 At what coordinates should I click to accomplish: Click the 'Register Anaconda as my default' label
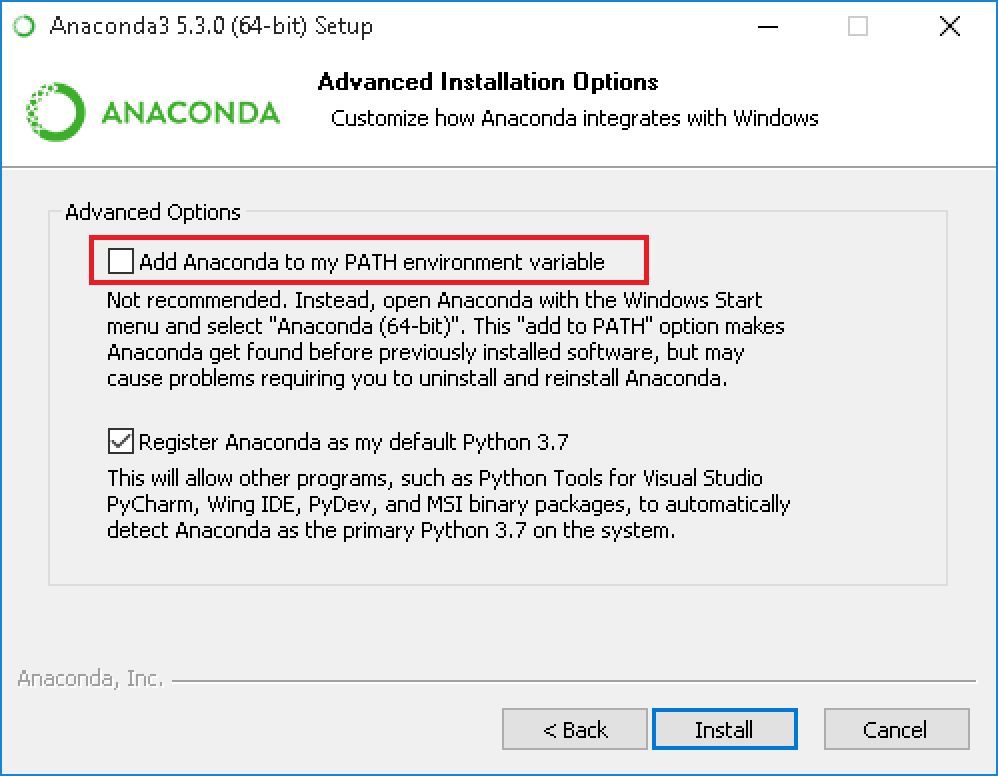tap(353, 442)
